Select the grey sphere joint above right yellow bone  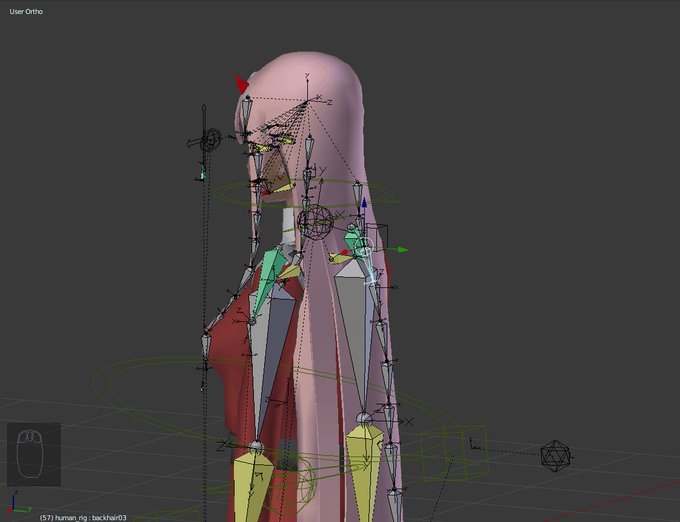click(364, 419)
